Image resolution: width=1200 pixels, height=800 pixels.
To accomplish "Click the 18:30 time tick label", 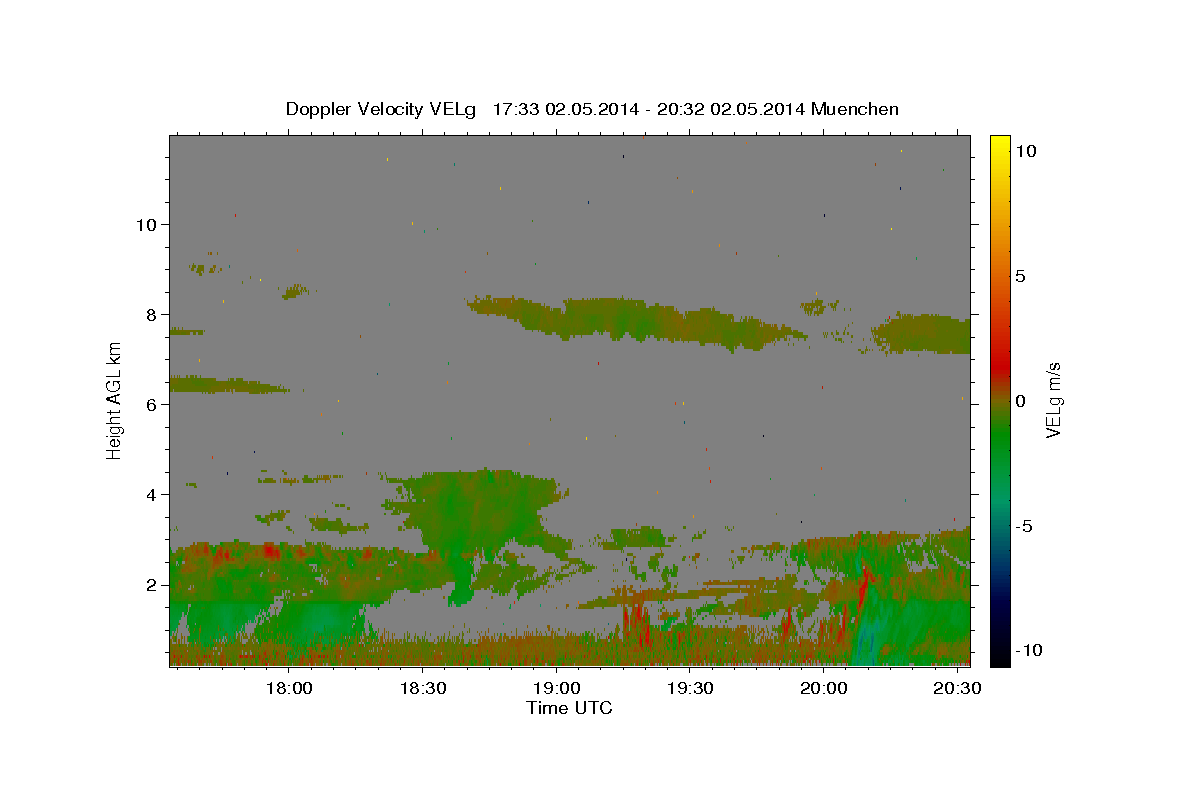I will tap(422, 689).
